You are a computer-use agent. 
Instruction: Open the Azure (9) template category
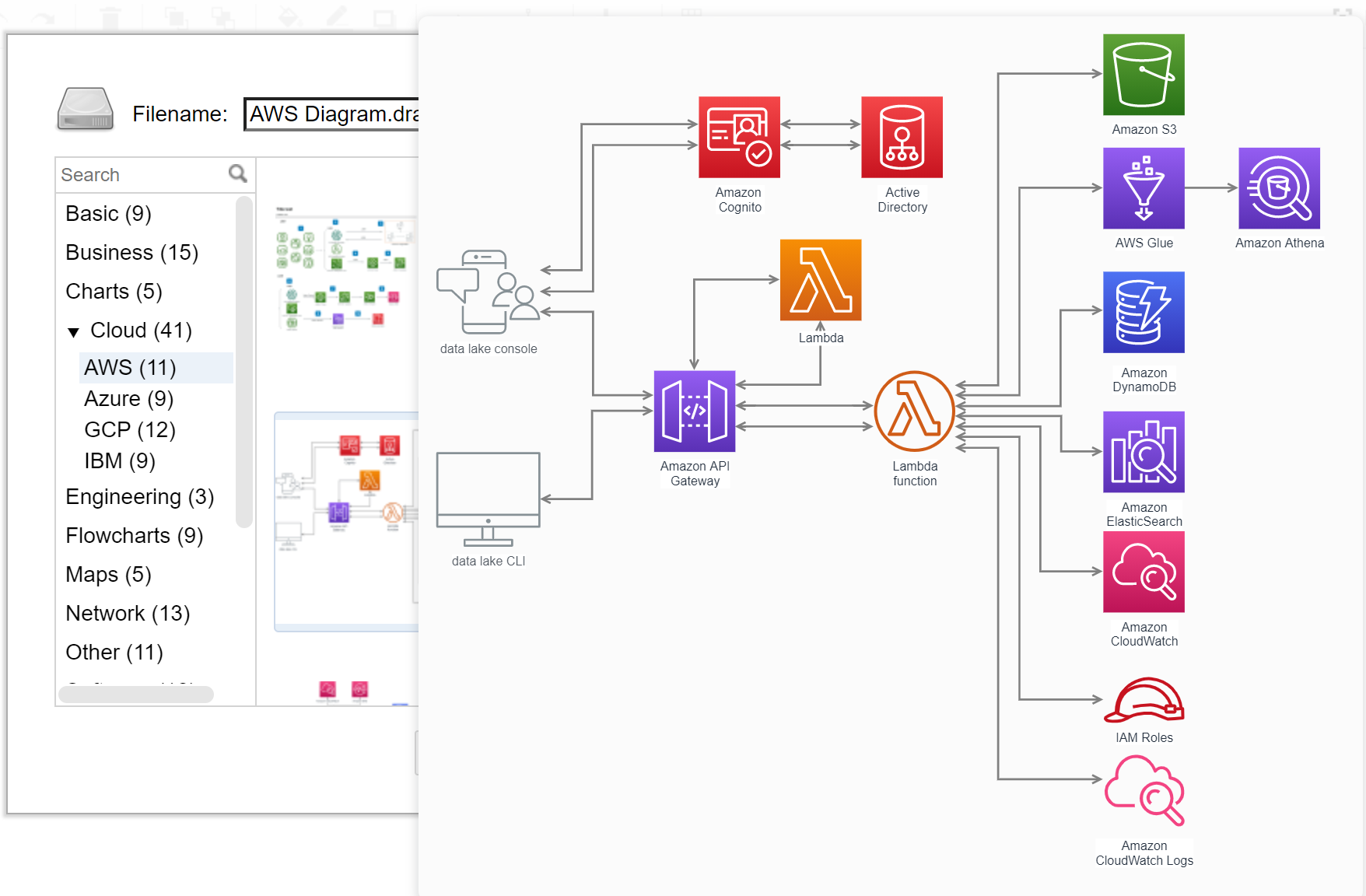[x=128, y=398]
